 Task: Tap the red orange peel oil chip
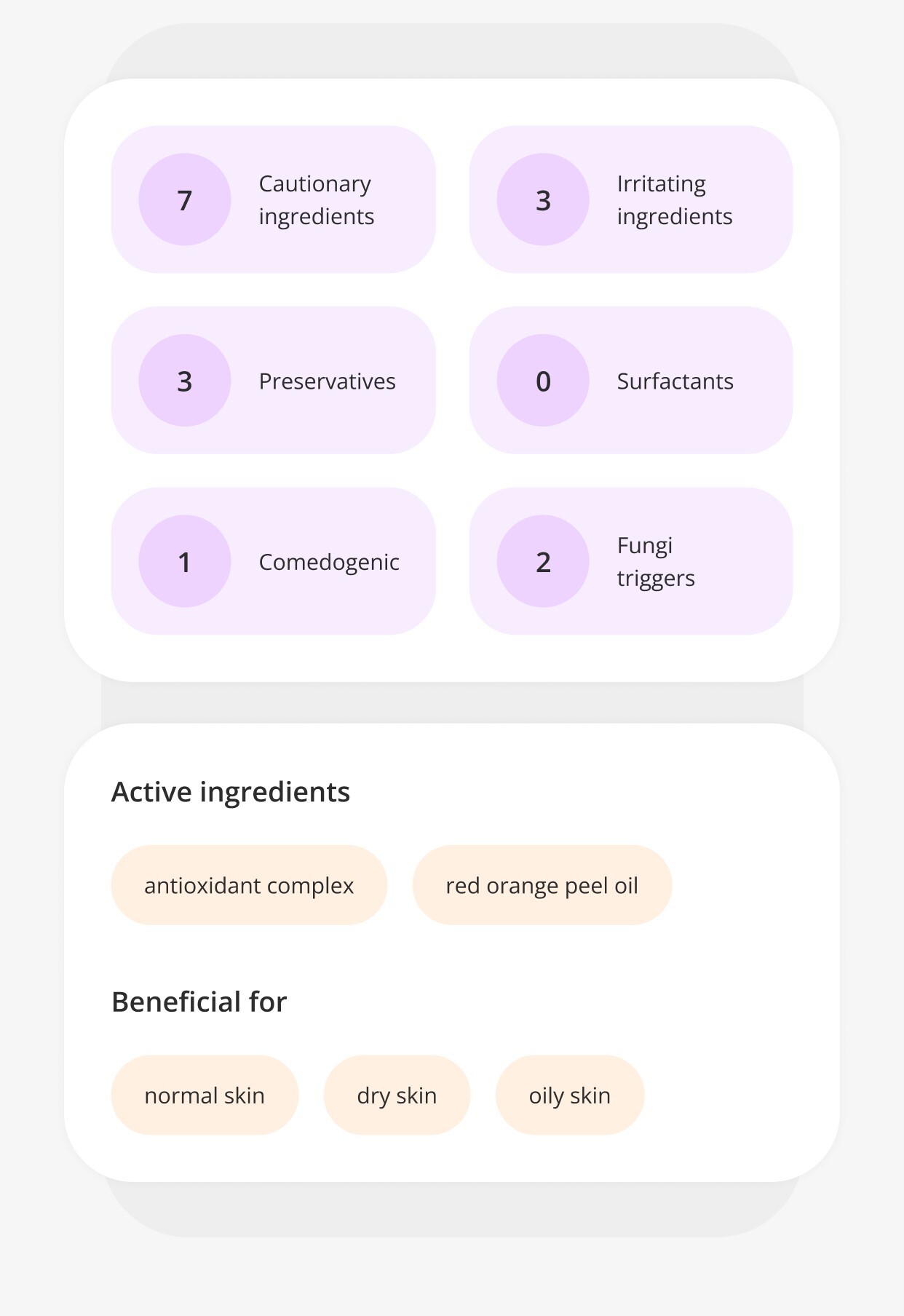(542, 885)
